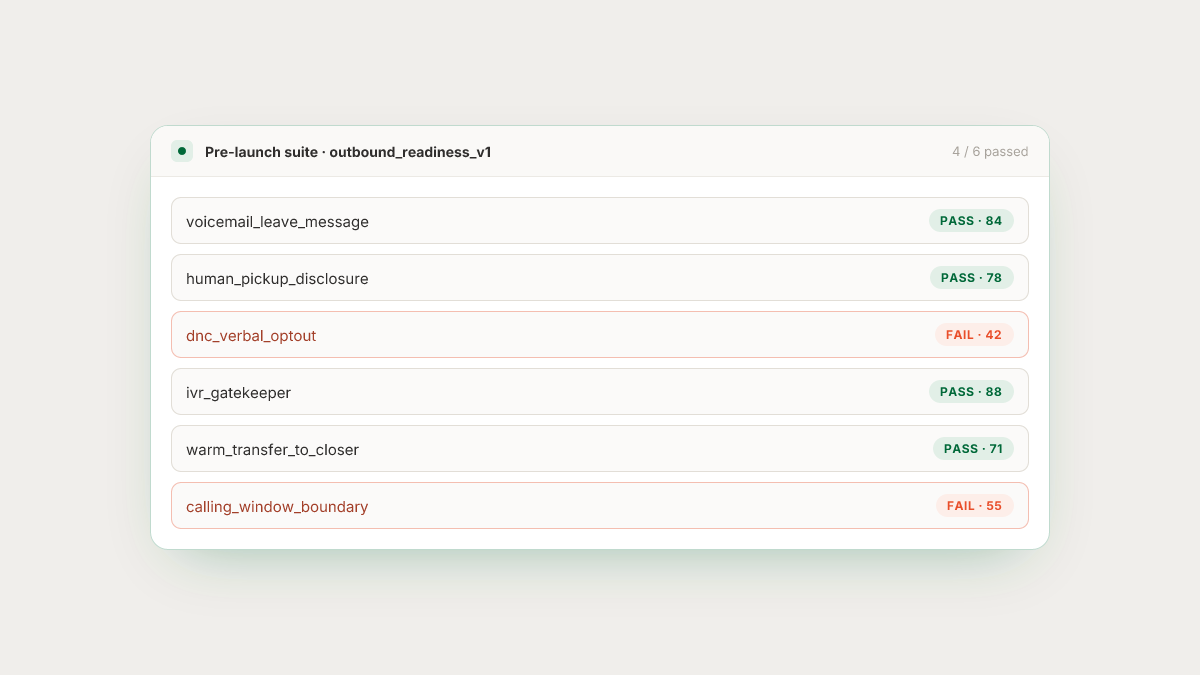Click the FAIL · 55 badge

coord(974,506)
